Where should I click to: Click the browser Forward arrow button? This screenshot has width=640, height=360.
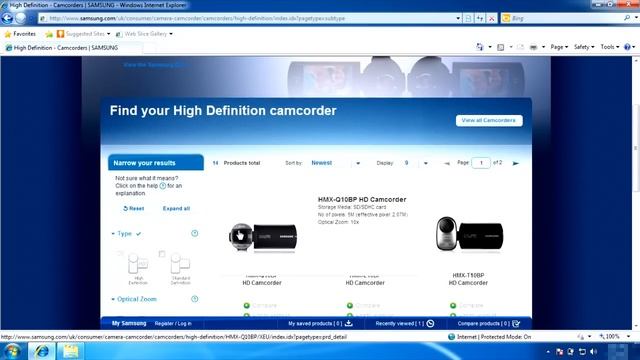pos(21,18)
